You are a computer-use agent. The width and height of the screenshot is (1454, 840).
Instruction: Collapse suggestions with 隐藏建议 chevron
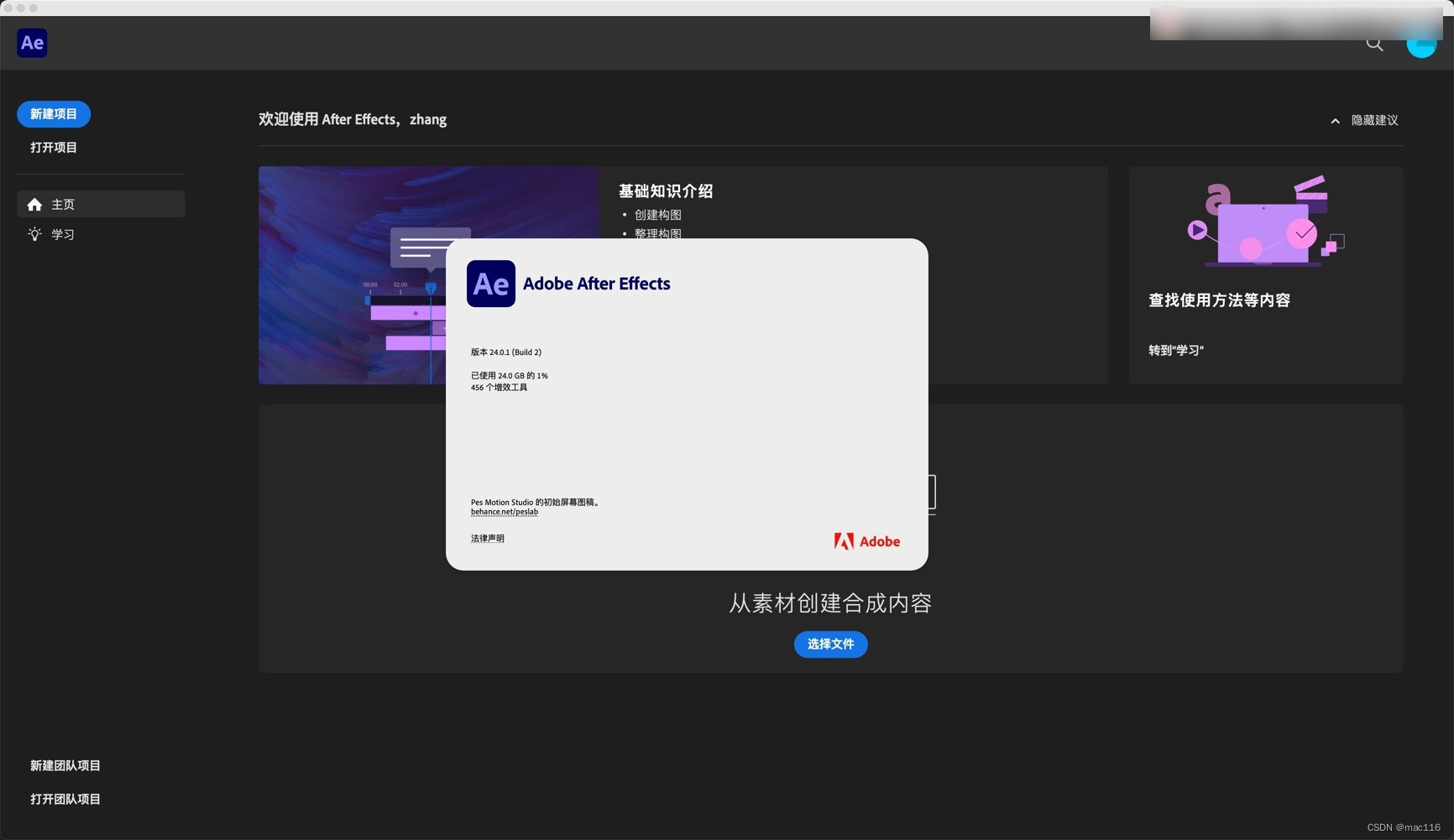tap(1335, 121)
